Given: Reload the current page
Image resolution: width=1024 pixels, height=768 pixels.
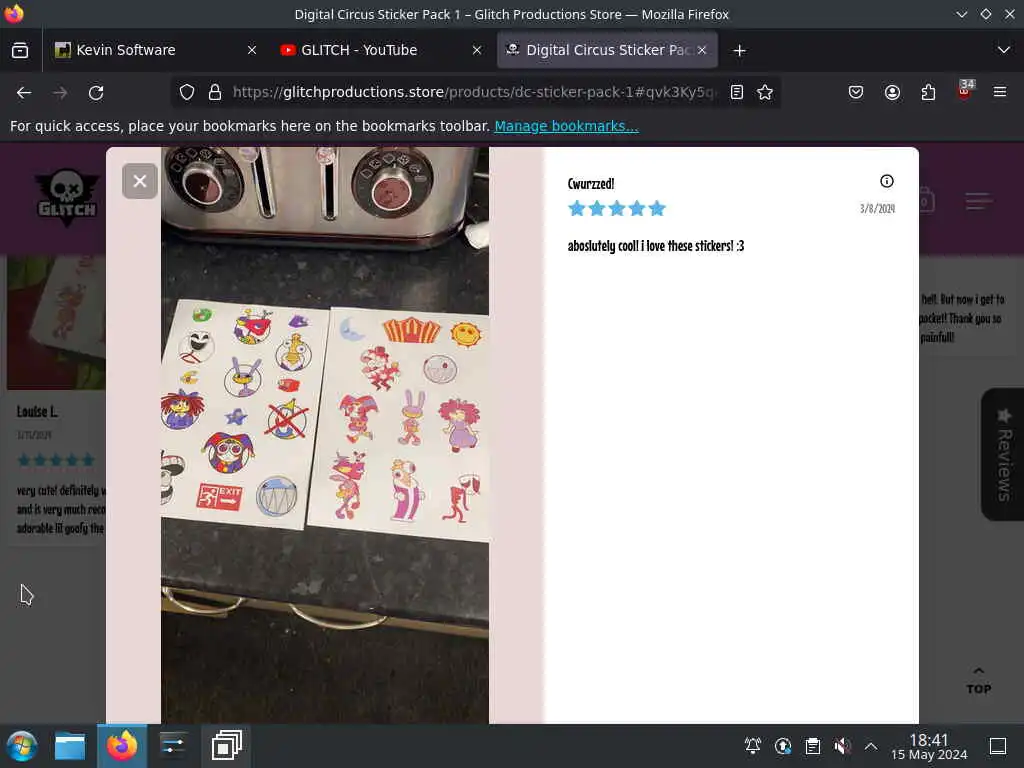Looking at the screenshot, I should [x=96, y=93].
